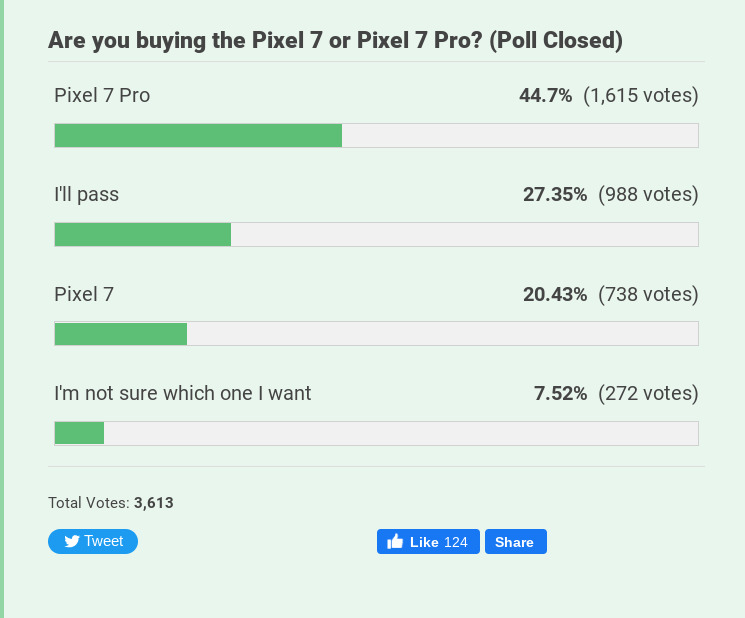Select the I'll pass option label

coord(86,195)
